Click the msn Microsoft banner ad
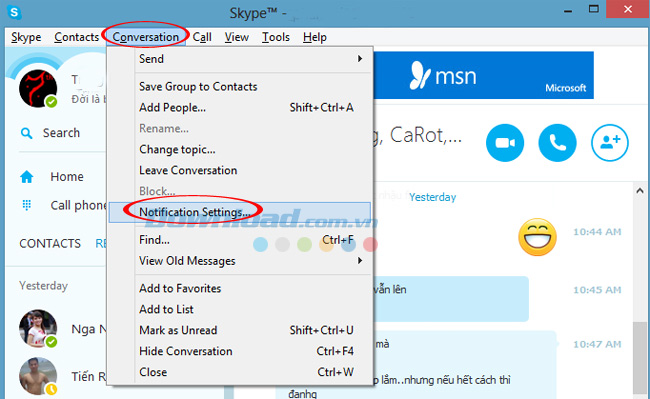650x399 pixels. [483, 75]
